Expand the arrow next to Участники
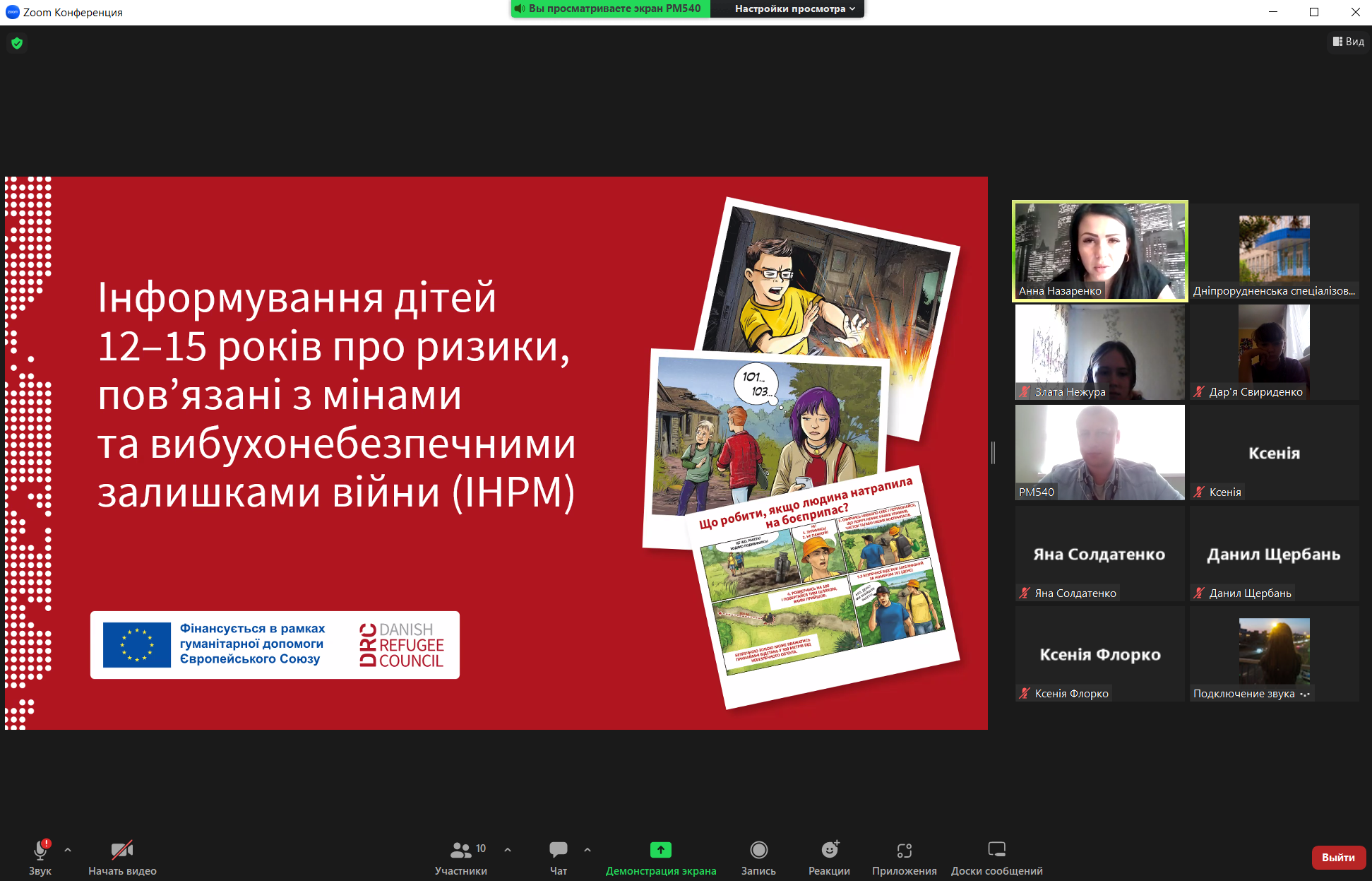 click(x=508, y=850)
